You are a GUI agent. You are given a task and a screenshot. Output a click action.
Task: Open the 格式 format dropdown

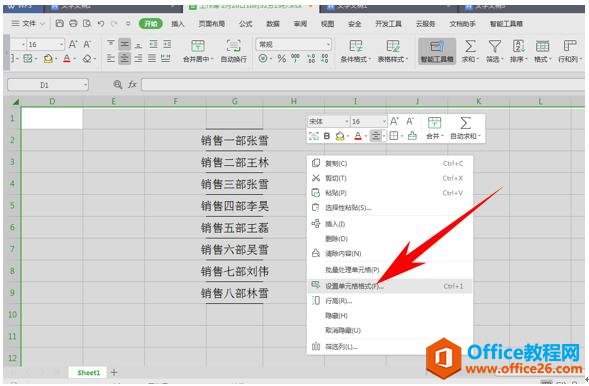pos(542,51)
